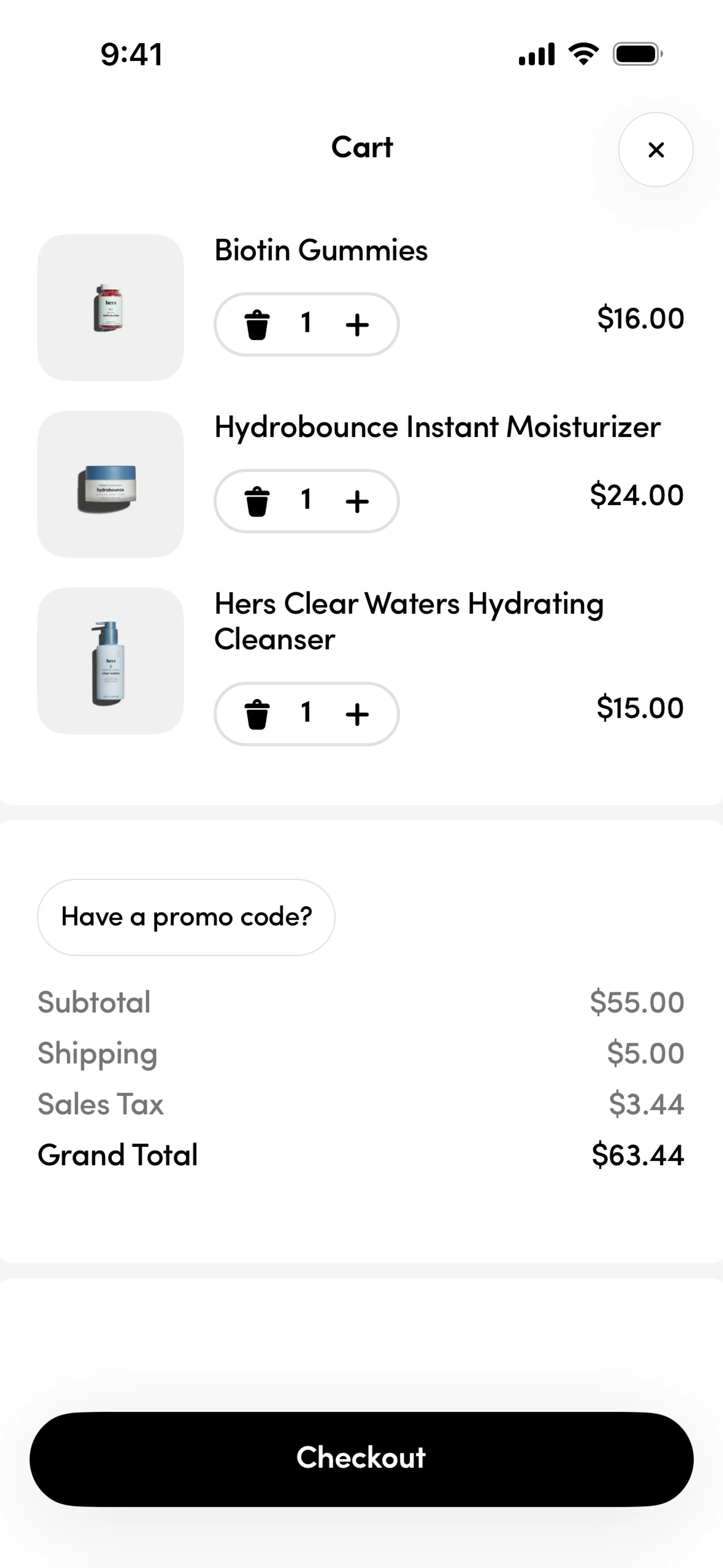Open the Biotin Gummies product thumbnail

click(110, 307)
